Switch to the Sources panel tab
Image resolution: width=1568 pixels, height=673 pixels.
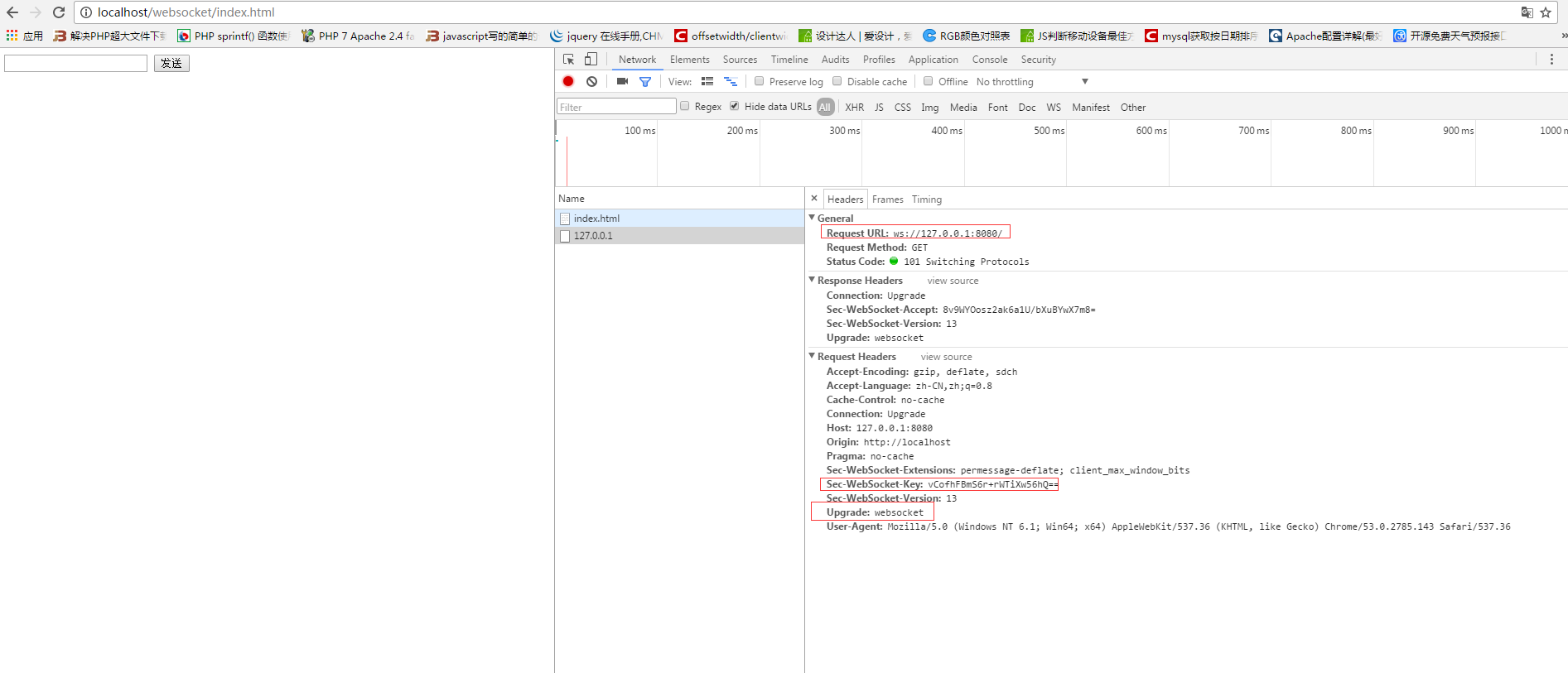pyautogui.click(x=740, y=60)
